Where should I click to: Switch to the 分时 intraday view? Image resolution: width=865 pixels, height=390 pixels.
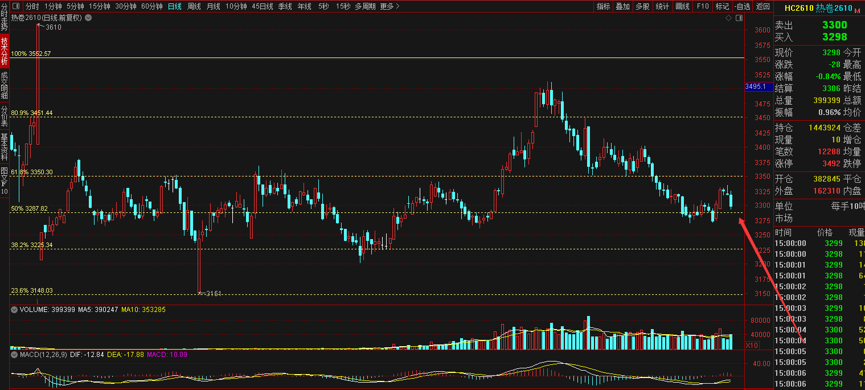[33, 7]
